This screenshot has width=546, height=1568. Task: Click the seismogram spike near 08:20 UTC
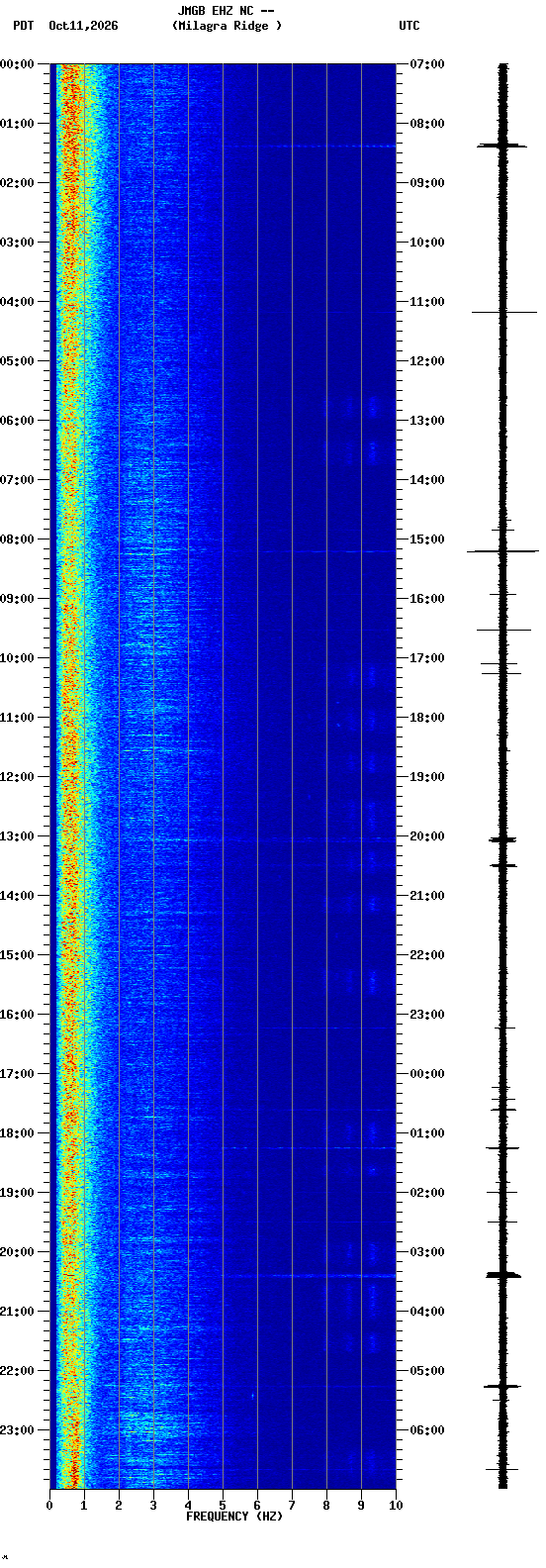tap(502, 146)
